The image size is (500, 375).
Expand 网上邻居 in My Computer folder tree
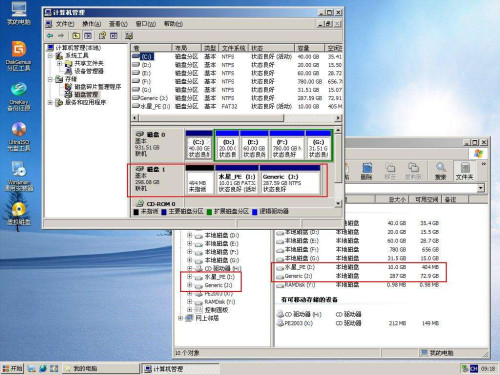(180, 318)
